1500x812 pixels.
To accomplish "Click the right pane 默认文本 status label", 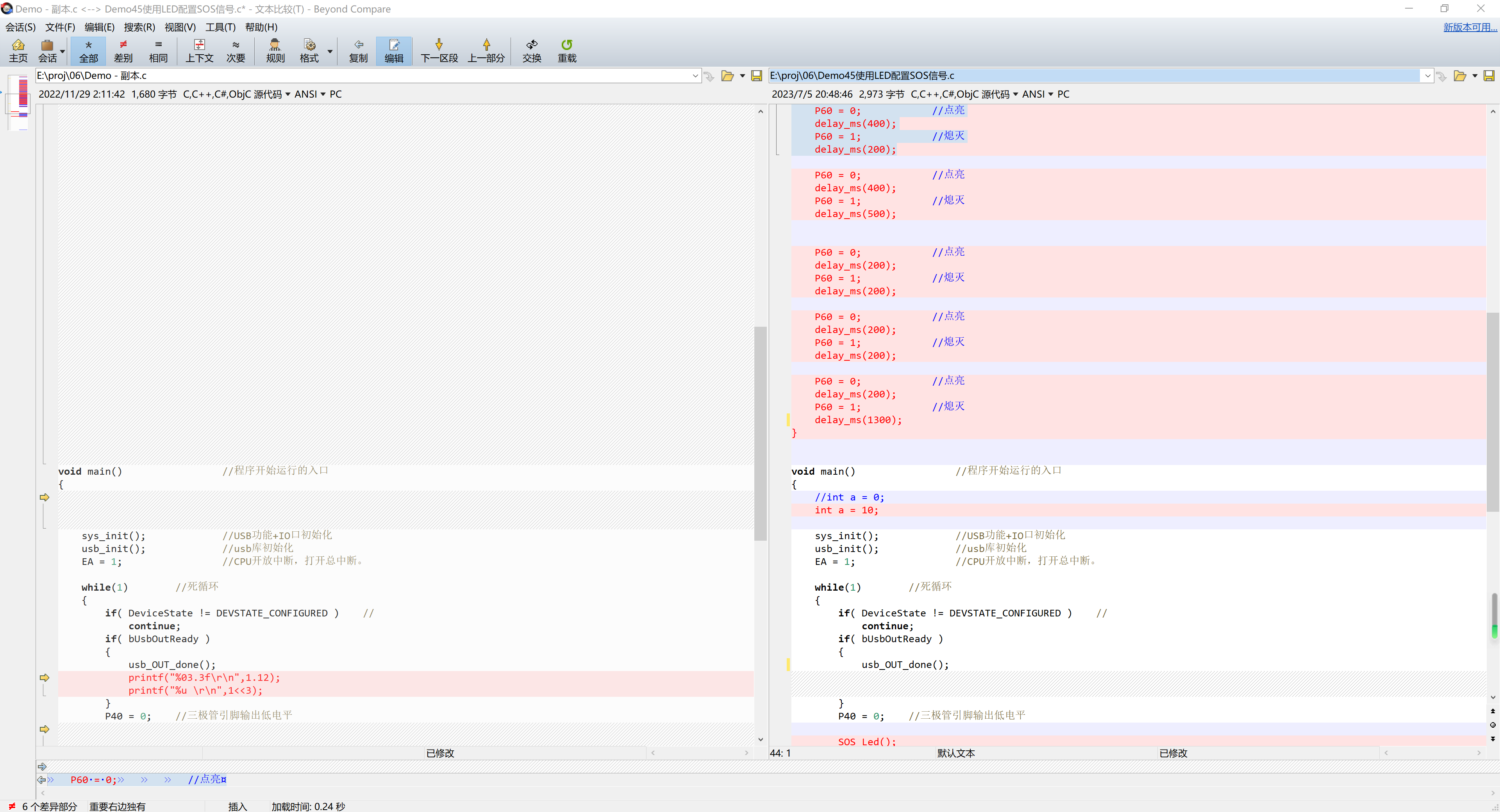I will [955, 753].
